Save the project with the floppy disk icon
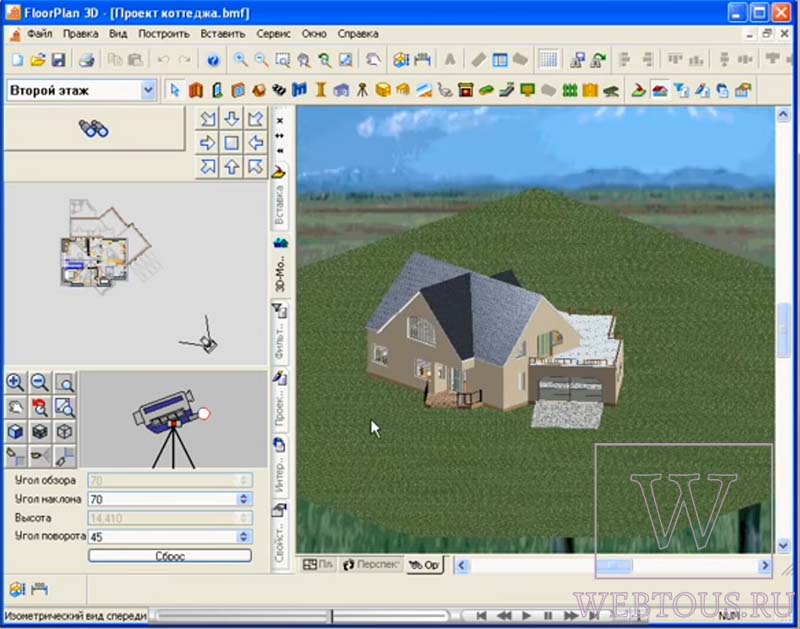The image size is (800, 629). [58, 60]
